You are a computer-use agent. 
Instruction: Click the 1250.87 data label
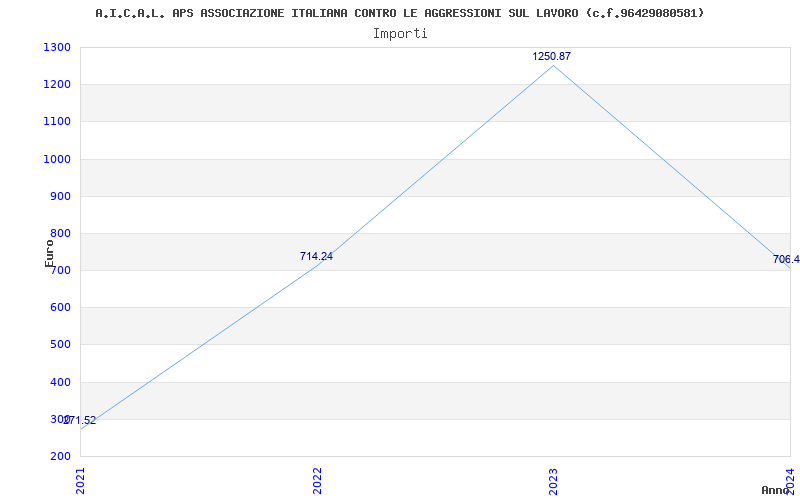pyautogui.click(x=552, y=56)
